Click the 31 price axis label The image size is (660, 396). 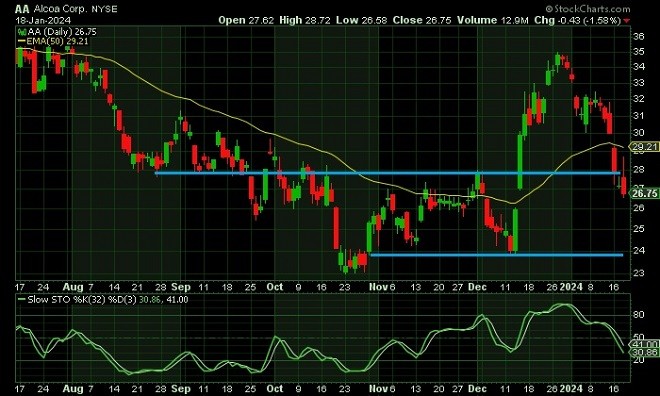tap(639, 115)
